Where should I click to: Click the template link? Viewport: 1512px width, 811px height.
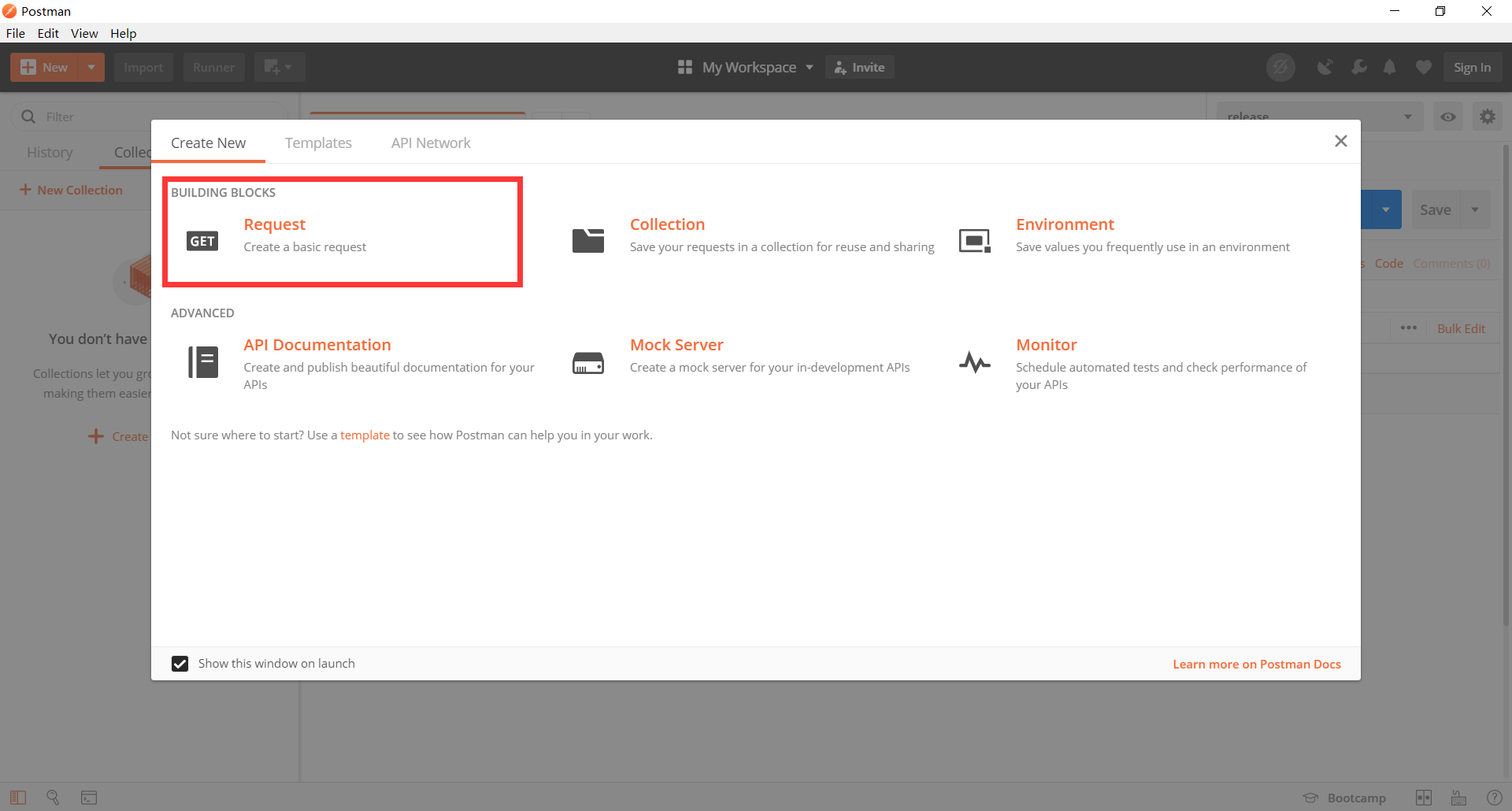pos(365,435)
